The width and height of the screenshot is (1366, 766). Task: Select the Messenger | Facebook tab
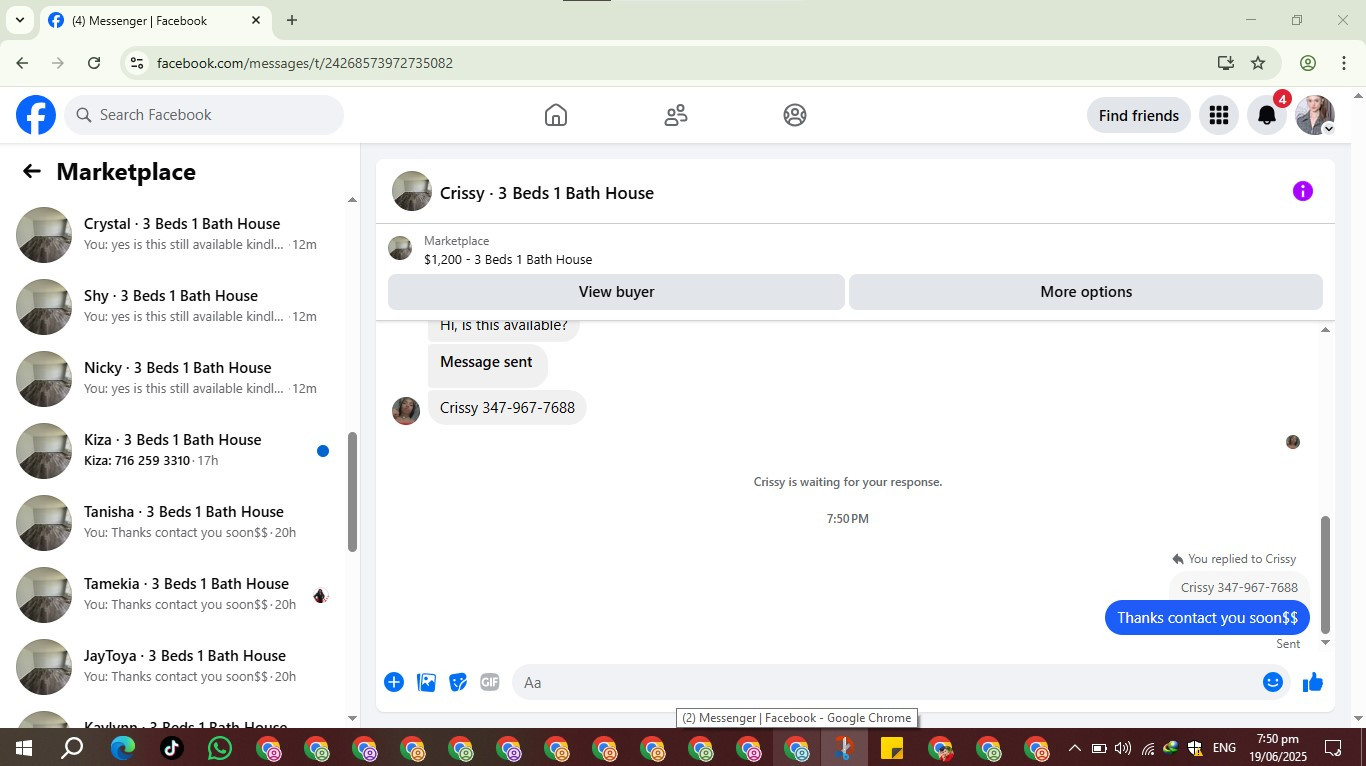[x=155, y=20]
